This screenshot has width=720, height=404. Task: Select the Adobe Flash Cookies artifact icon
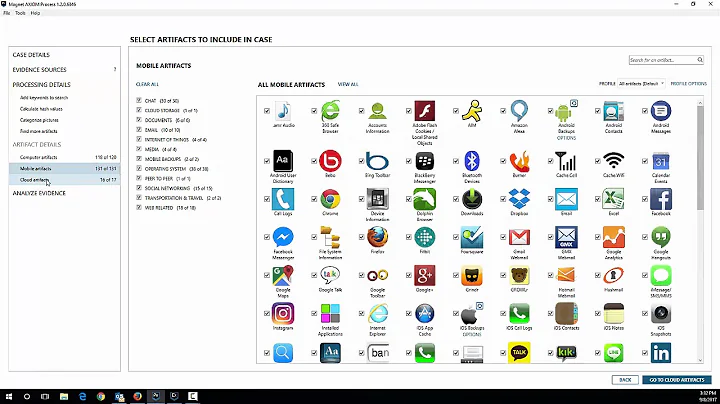[x=425, y=111]
